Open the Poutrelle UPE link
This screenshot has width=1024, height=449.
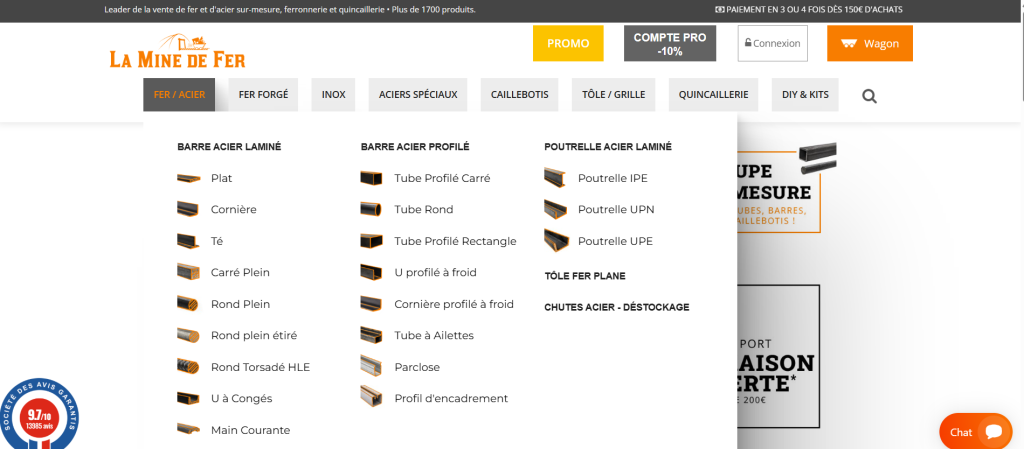[x=615, y=241]
